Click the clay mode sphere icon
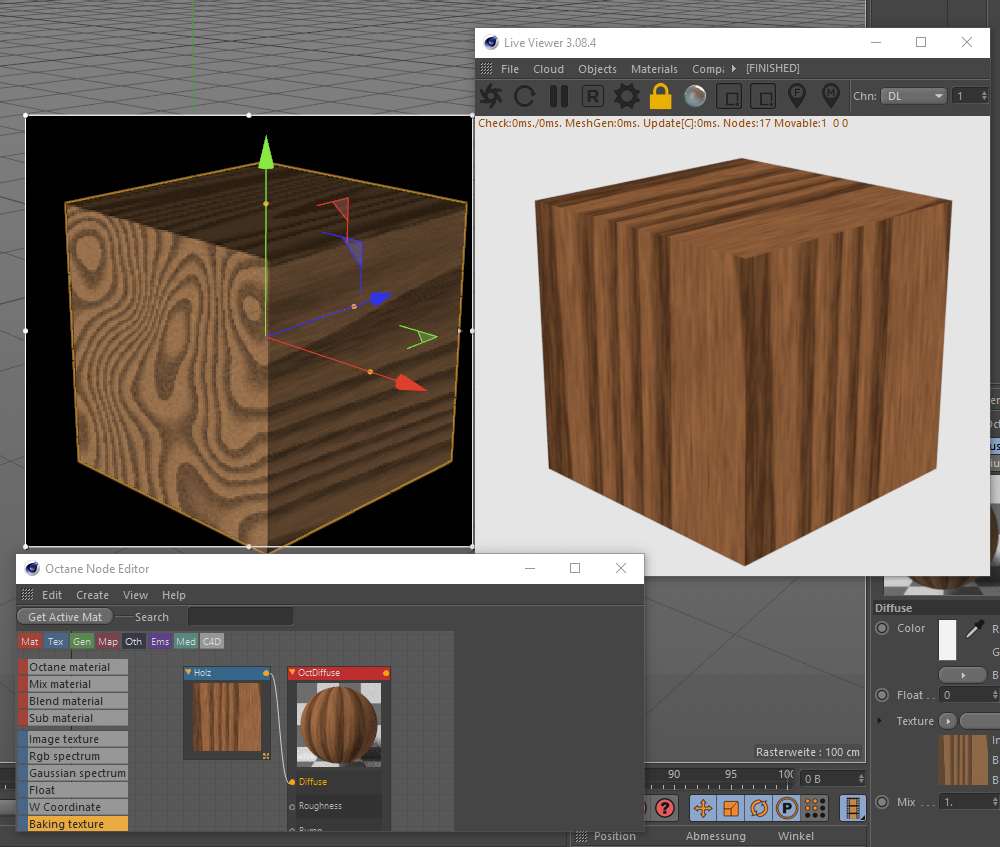The width and height of the screenshot is (1000, 847). pyautogui.click(x=695, y=96)
